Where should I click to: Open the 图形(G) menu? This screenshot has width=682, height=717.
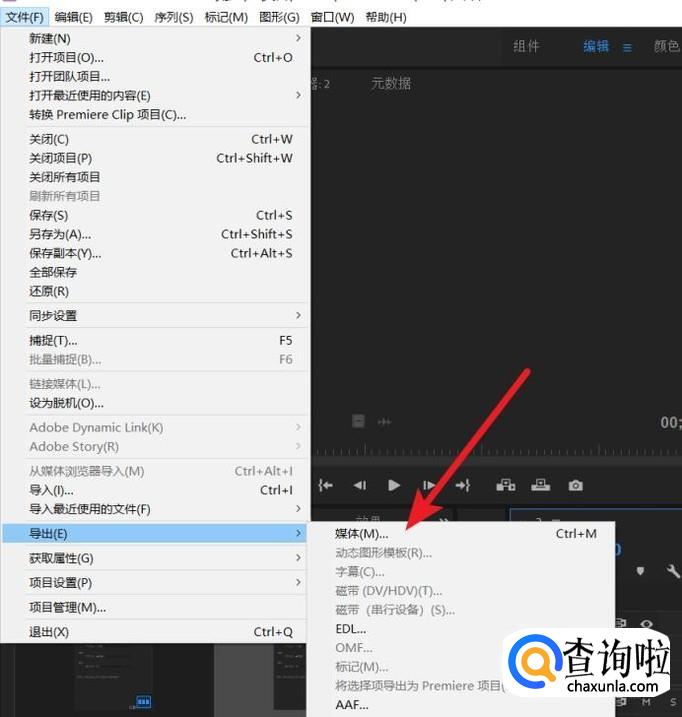(279, 17)
